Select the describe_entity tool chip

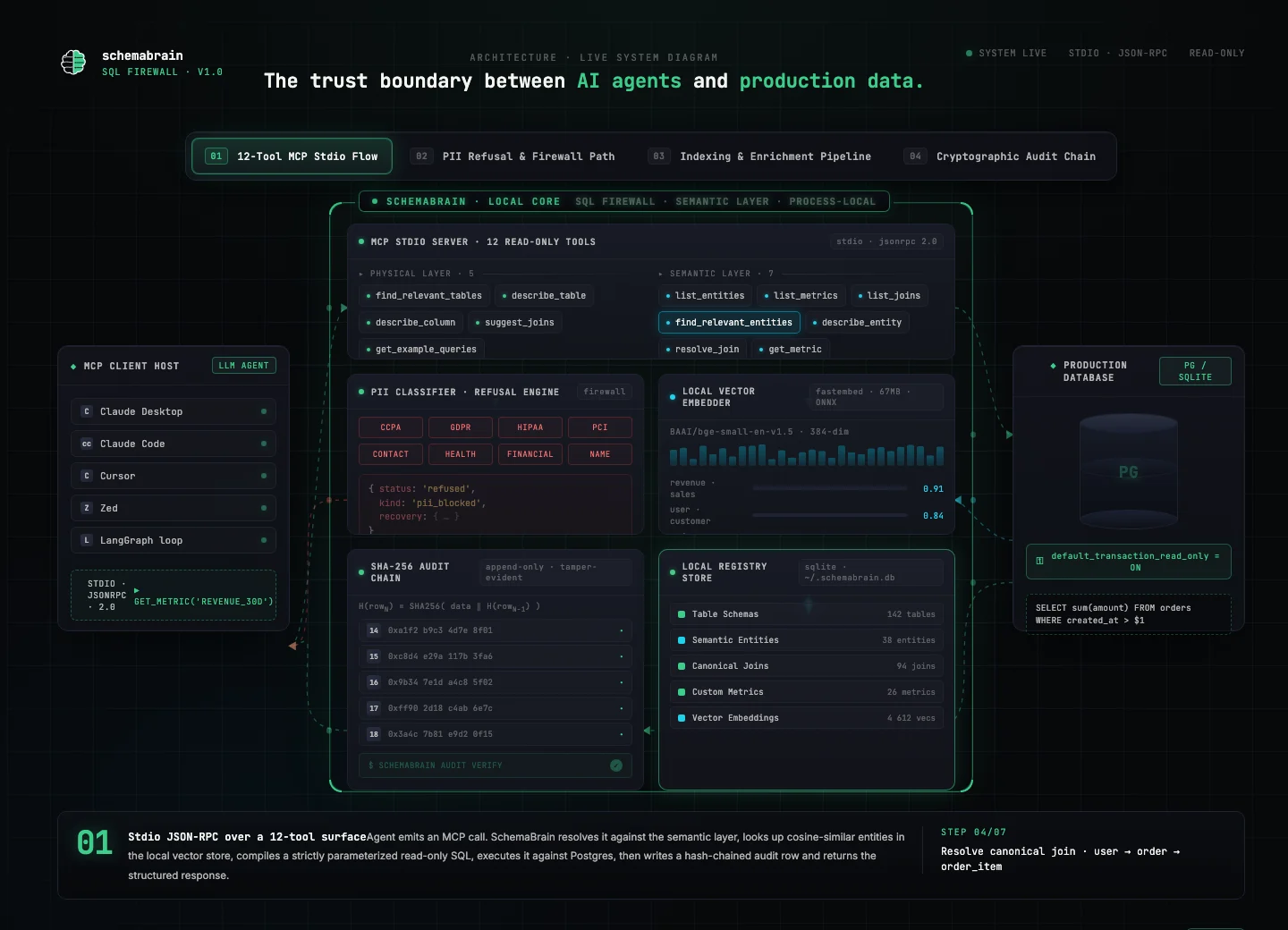[x=857, y=323]
